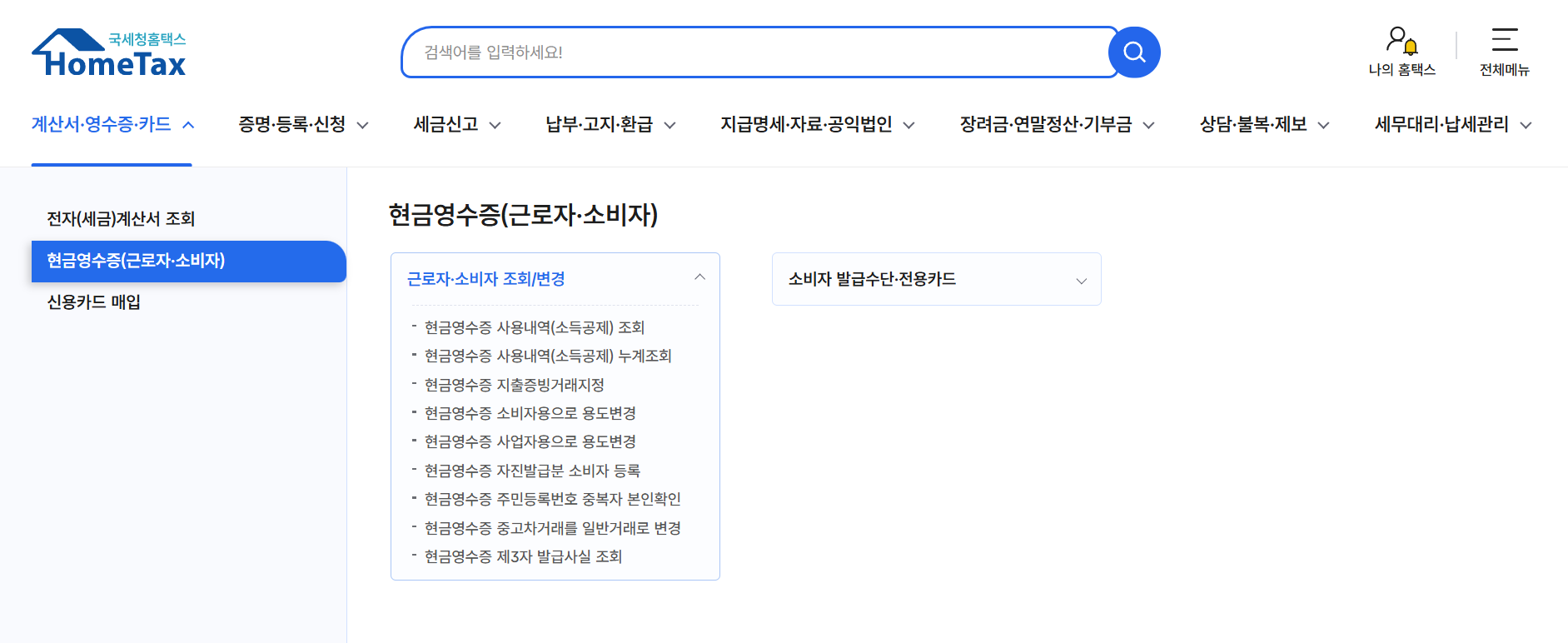Viewport: 1568px width, 643px height.
Task: Open the 세무대리·납세관리 menu
Action: click(x=1453, y=125)
